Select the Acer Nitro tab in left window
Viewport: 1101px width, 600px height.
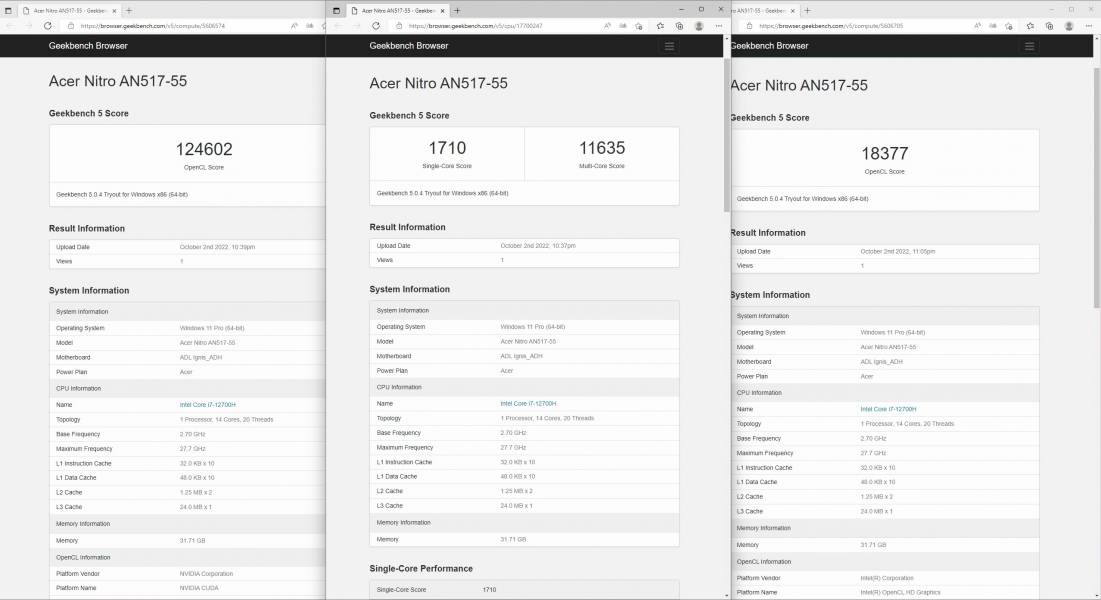point(70,11)
